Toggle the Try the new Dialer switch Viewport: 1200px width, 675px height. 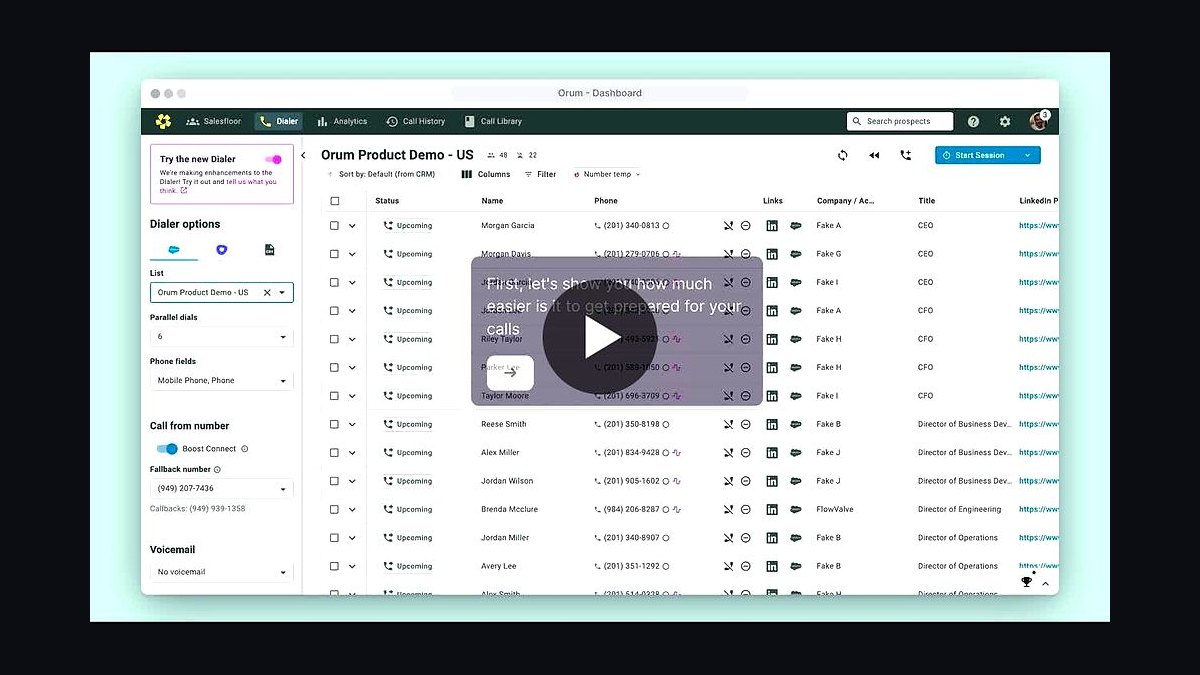click(x=273, y=159)
